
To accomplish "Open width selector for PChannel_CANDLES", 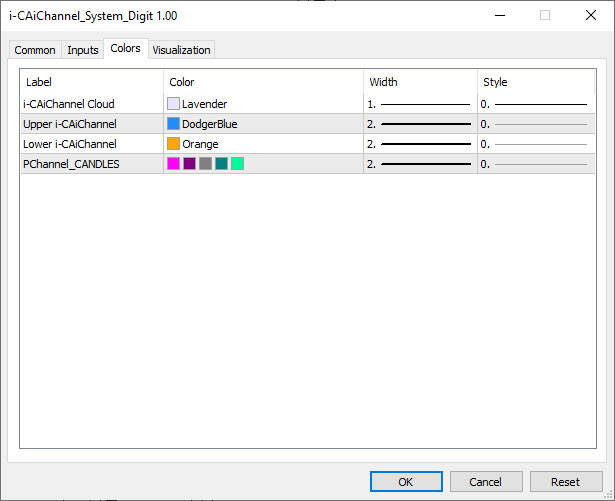I will click(420, 164).
